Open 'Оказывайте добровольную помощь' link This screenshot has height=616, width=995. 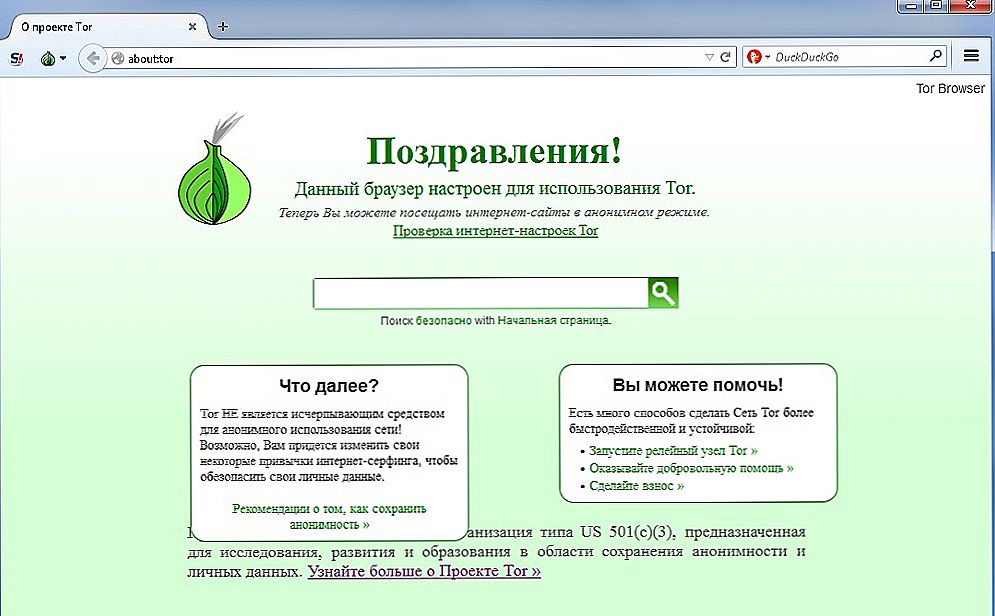point(691,468)
